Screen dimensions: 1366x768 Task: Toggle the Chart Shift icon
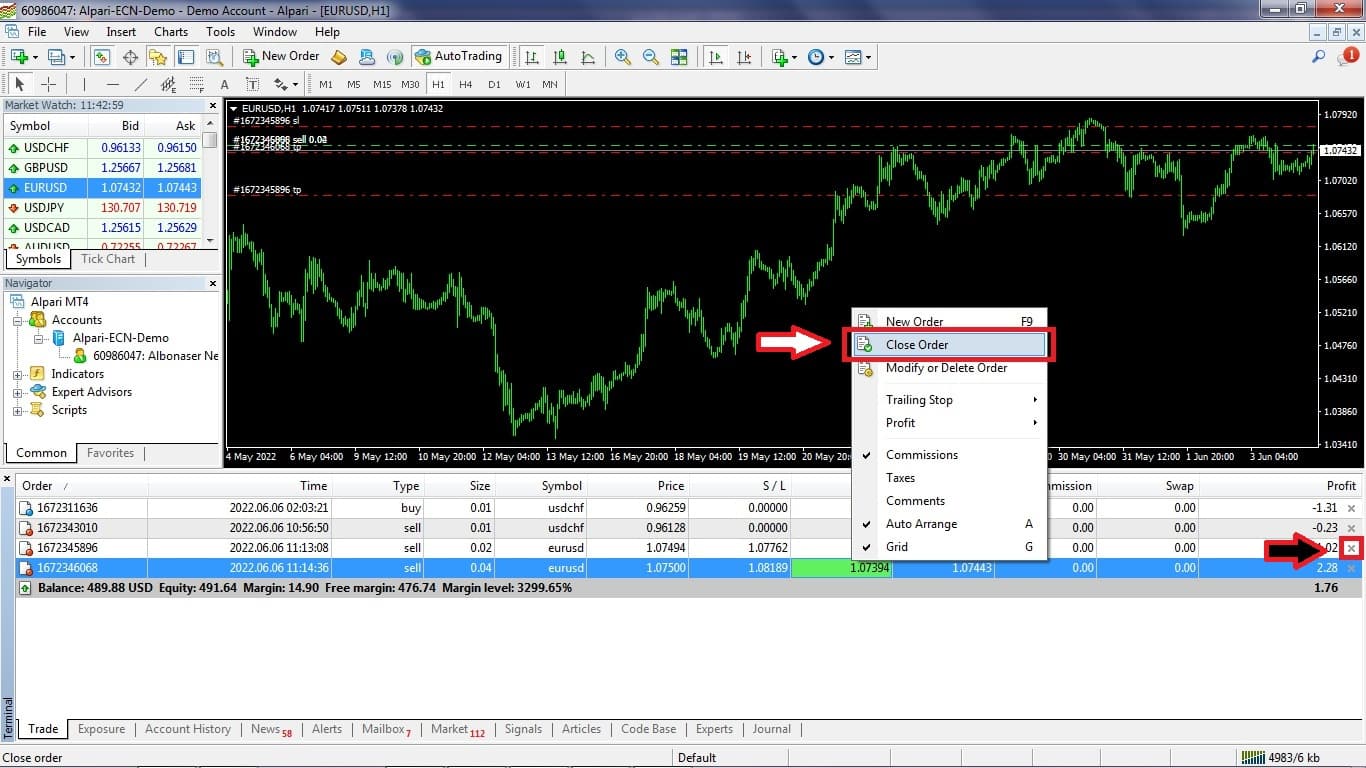click(743, 57)
